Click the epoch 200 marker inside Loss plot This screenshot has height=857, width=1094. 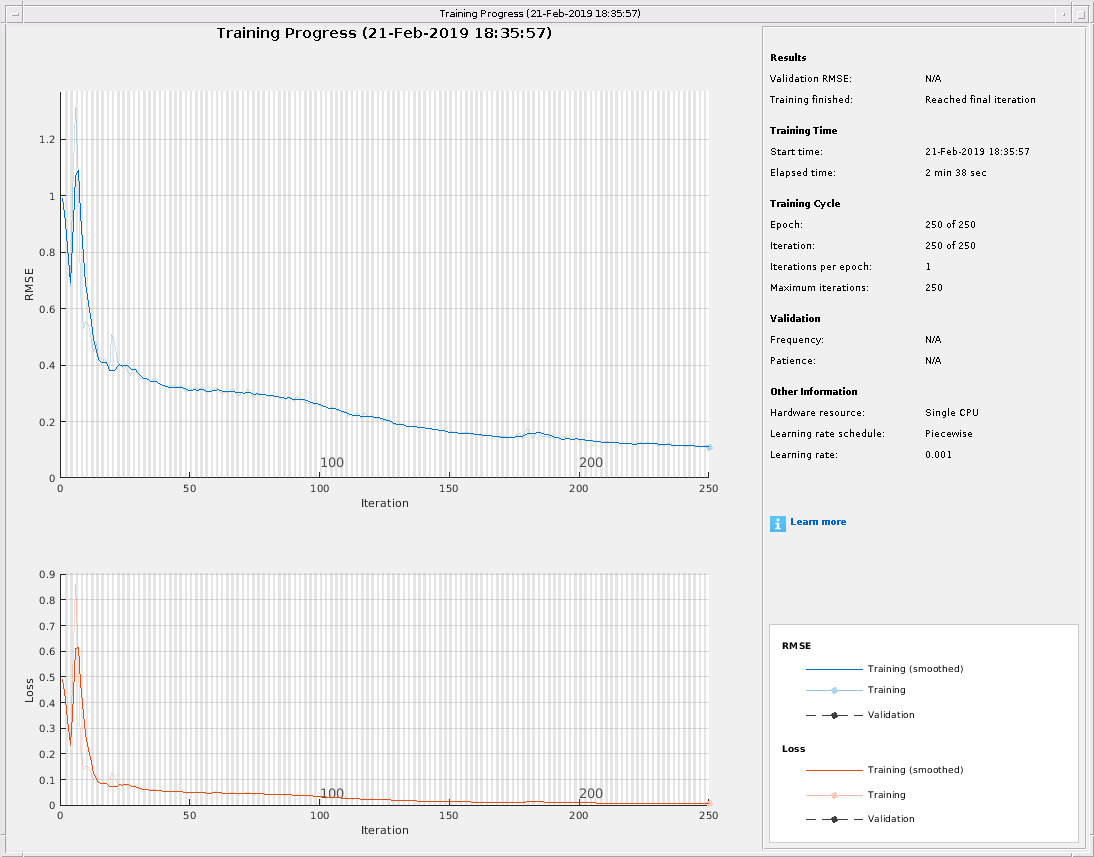(591, 793)
